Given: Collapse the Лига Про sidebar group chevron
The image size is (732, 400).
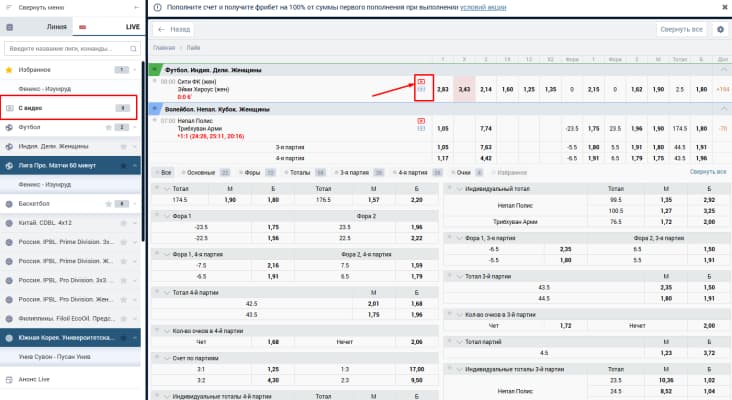Looking at the screenshot, I should click(x=135, y=166).
